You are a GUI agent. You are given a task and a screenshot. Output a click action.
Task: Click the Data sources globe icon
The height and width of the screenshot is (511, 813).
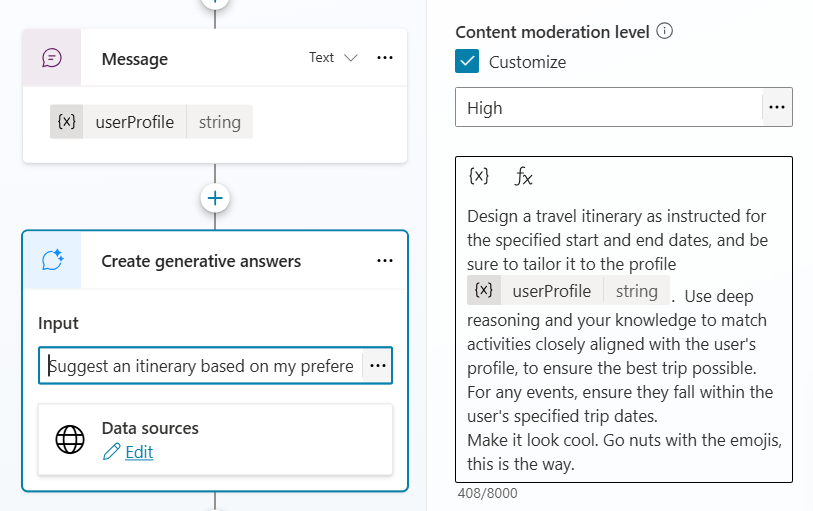pyautogui.click(x=70, y=440)
